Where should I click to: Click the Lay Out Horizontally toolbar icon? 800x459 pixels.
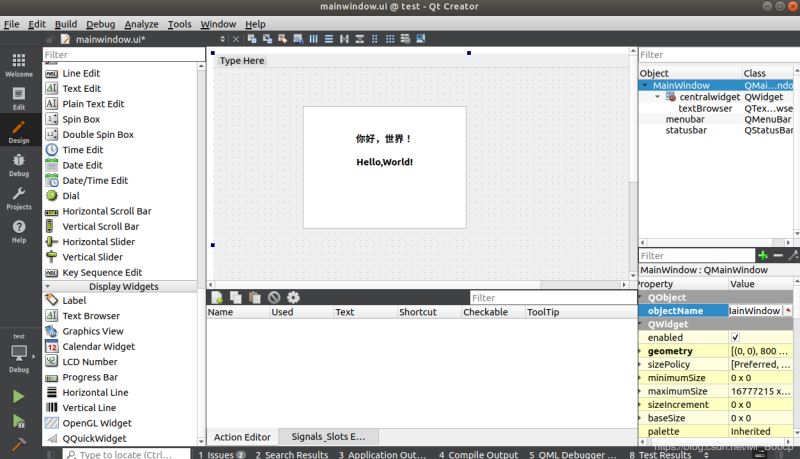314,39
